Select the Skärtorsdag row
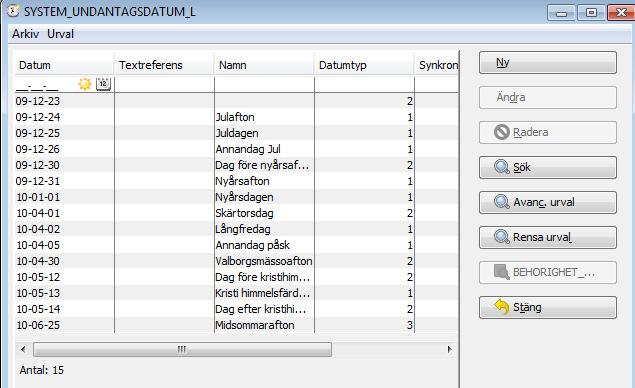This screenshot has height=388, width=635. [x=237, y=213]
